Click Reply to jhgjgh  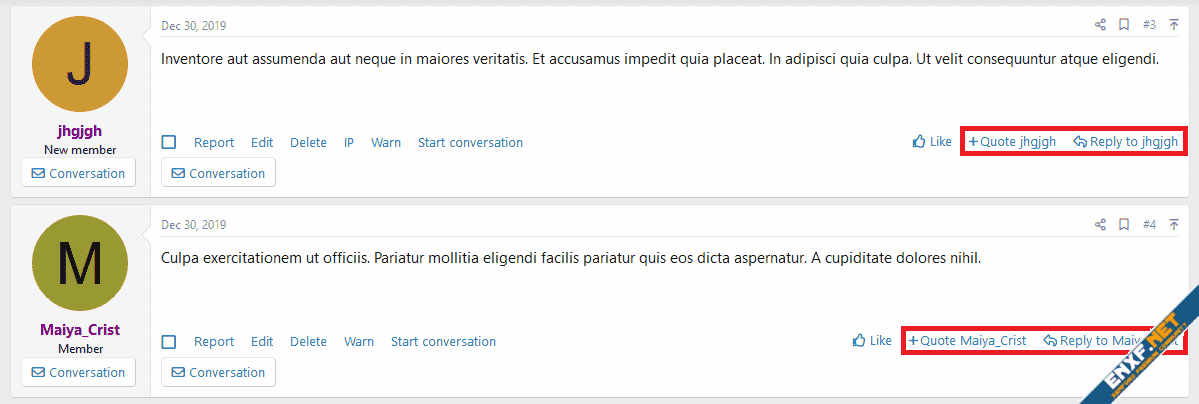click(1126, 142)
